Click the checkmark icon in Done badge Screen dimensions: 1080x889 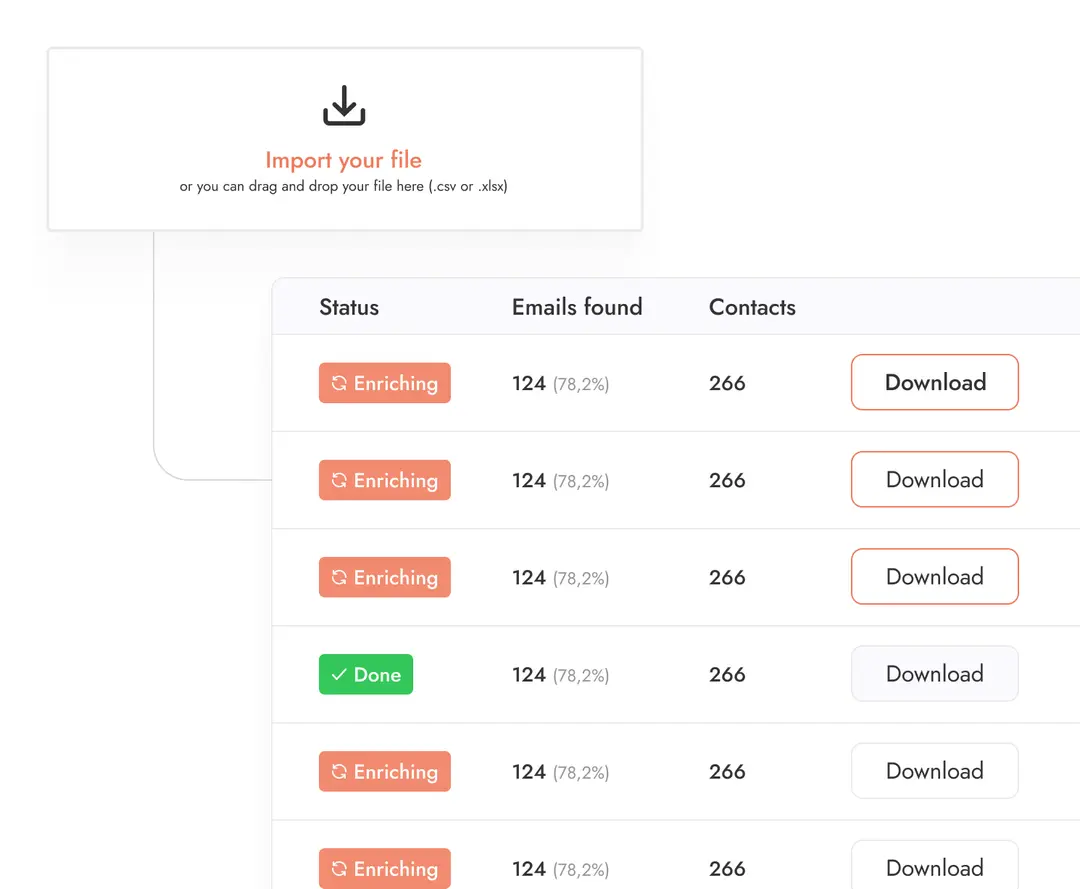pyautogui.click(x=339, y=674)
